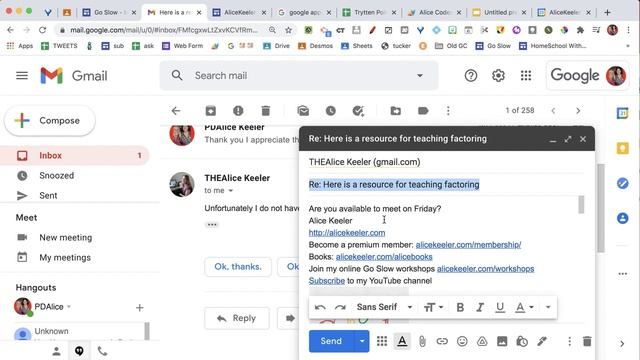Open the nine-dot grid icon next to Send

382,341
